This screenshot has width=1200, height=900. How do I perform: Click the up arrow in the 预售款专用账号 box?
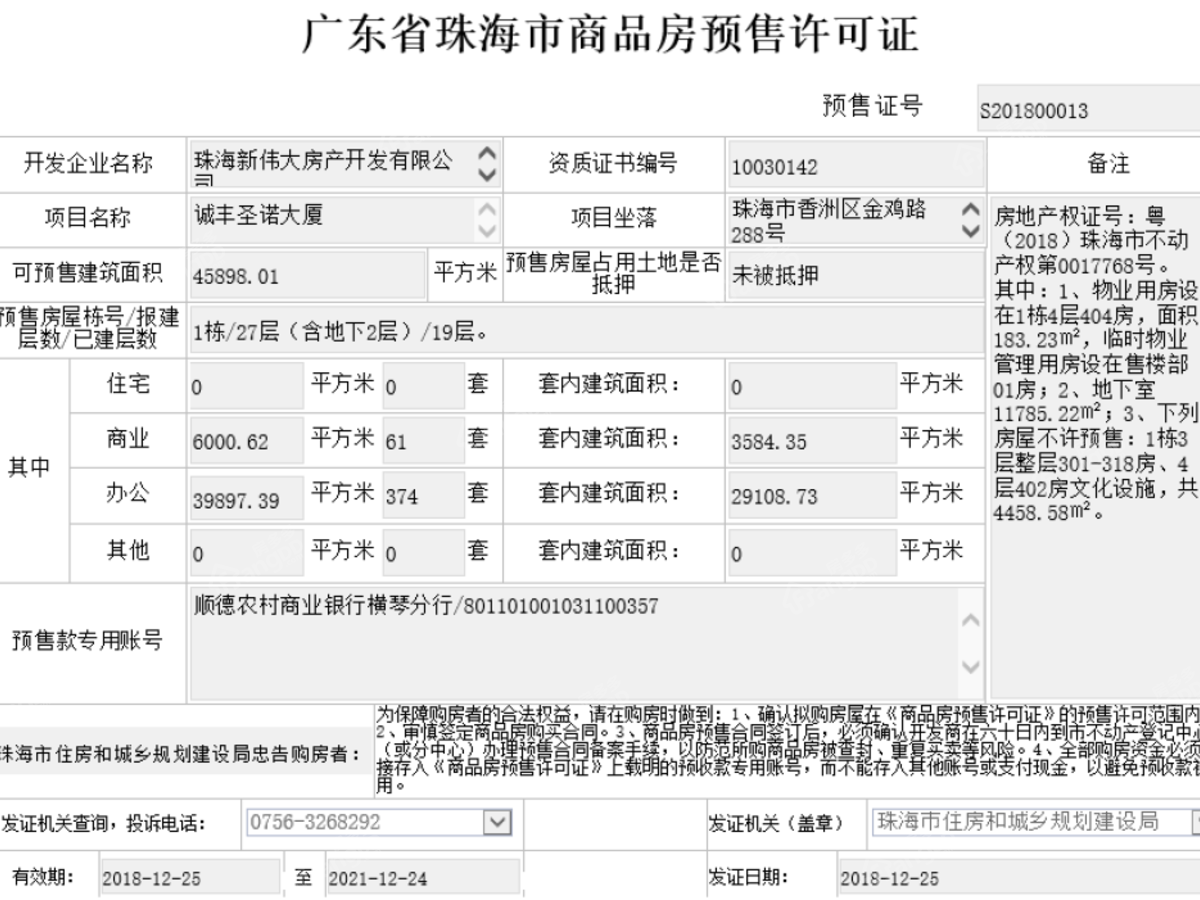970,621
